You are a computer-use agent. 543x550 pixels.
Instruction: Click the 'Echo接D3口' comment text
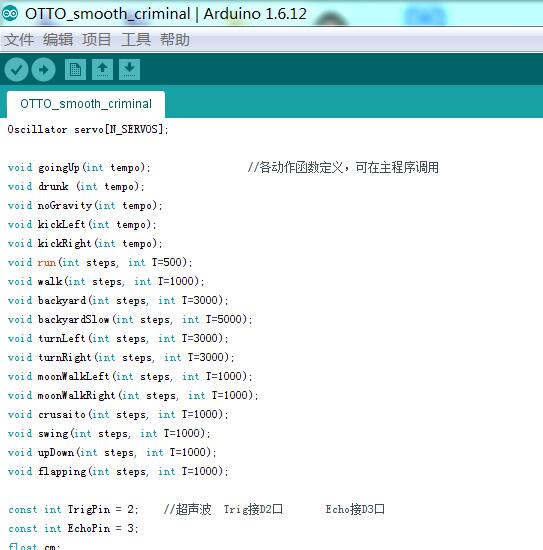[355, 509]
